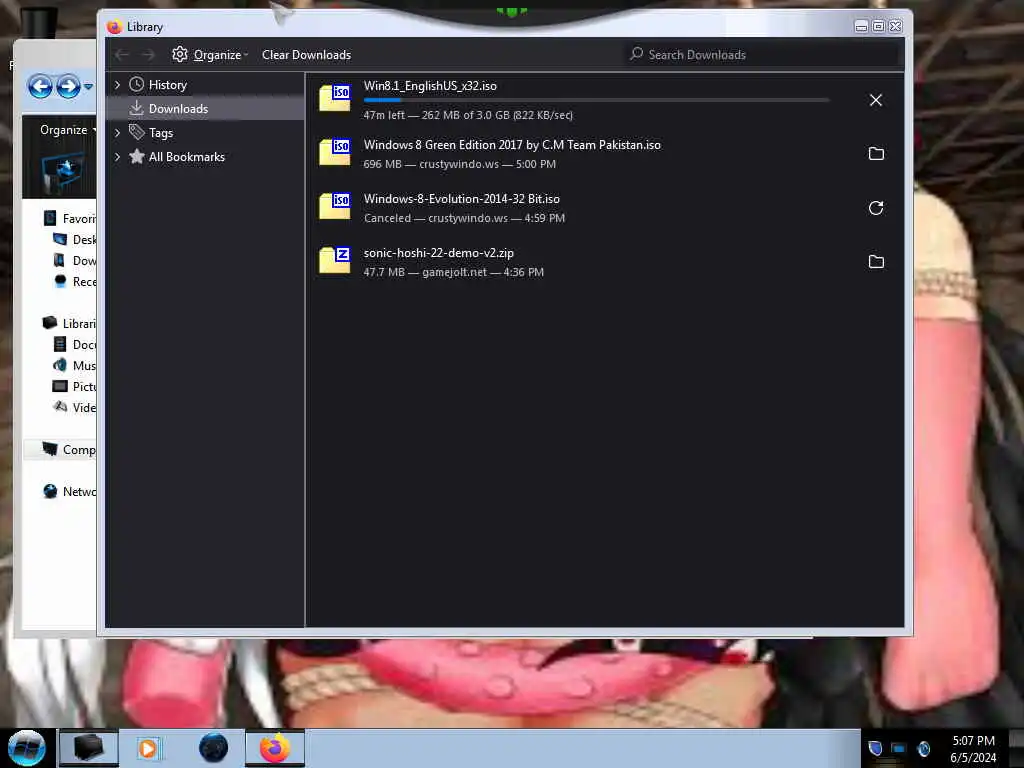Screen dimensions: 1024x768
Task: Select the Win8.1_EnglishUS_x32.iso file name
Action: coord(430,86)
